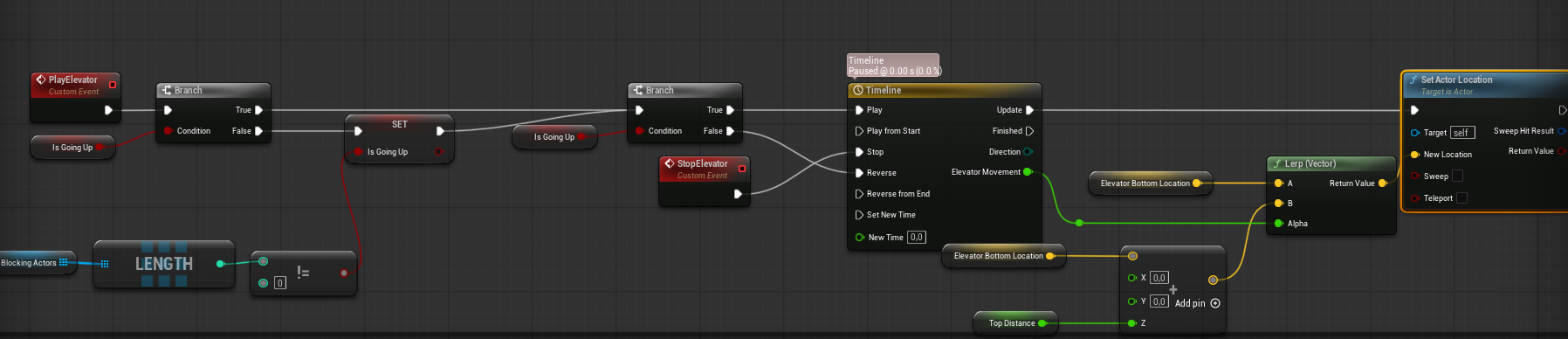Click the first Branch False output pin
Viewport: 1568px width, 339px height.
tap(258, 131)
